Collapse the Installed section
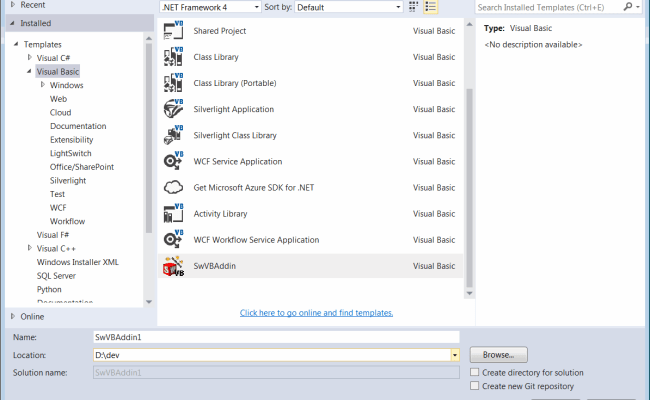Screen dimensions: 650x400 tap(12, 23)
